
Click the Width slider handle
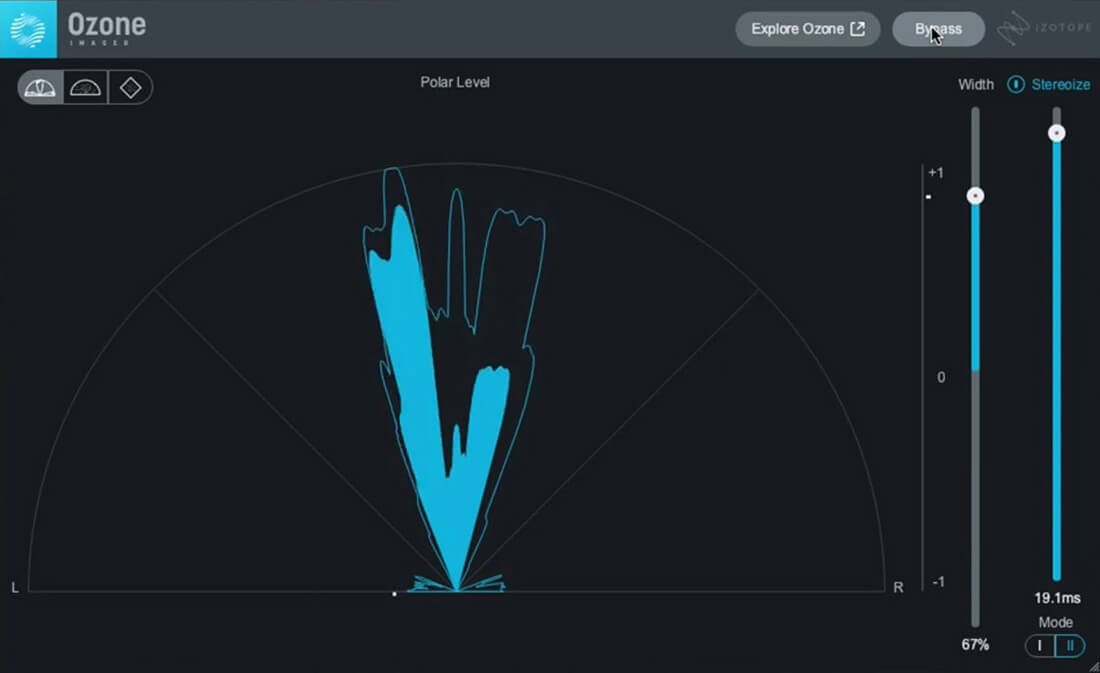pyautogui.click(x=975, y=196)
